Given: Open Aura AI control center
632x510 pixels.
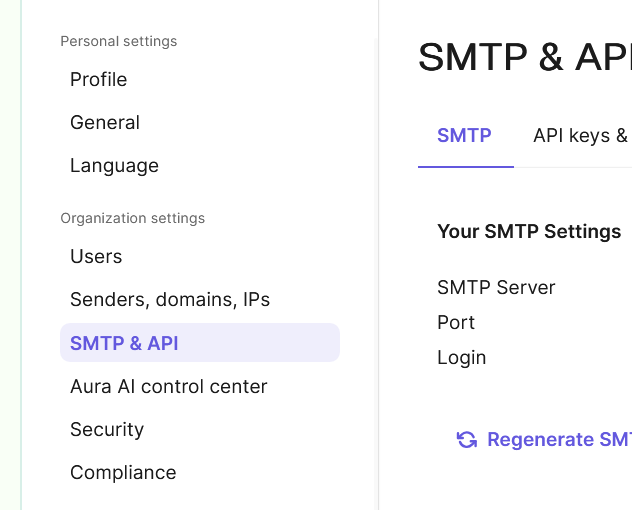Looking at the screenshot, I should click(169, 387).
